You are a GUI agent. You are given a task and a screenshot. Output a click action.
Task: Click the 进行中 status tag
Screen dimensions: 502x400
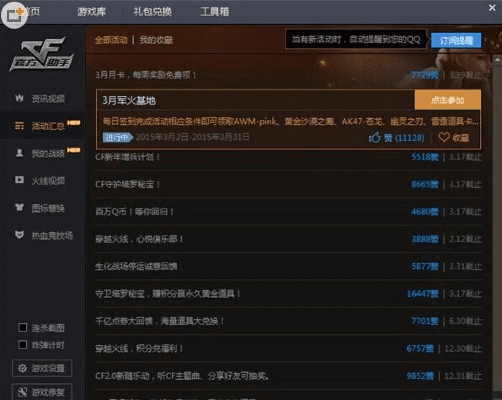pos(117,137)
